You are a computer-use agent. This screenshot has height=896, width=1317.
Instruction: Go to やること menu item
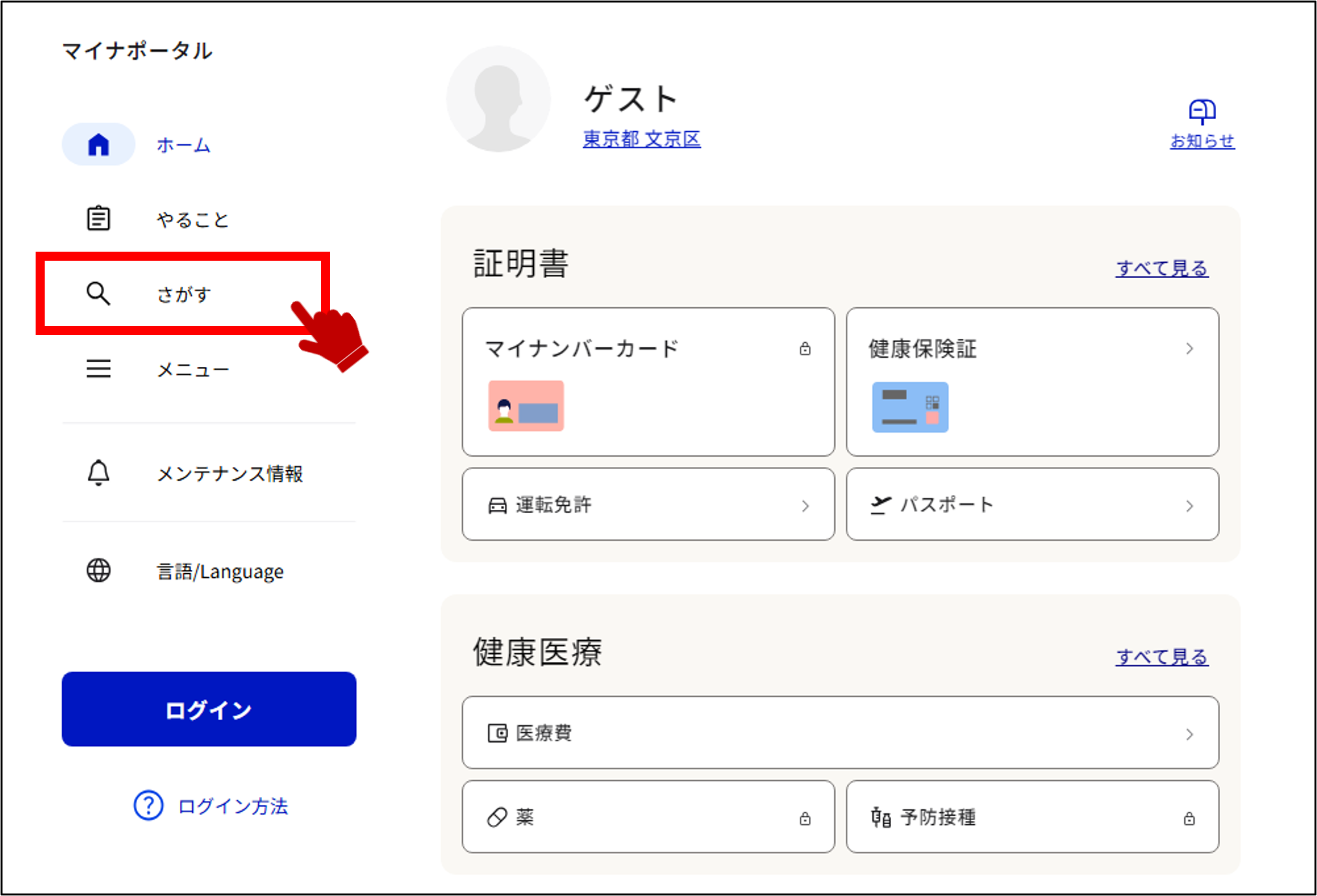click(192, 220)
